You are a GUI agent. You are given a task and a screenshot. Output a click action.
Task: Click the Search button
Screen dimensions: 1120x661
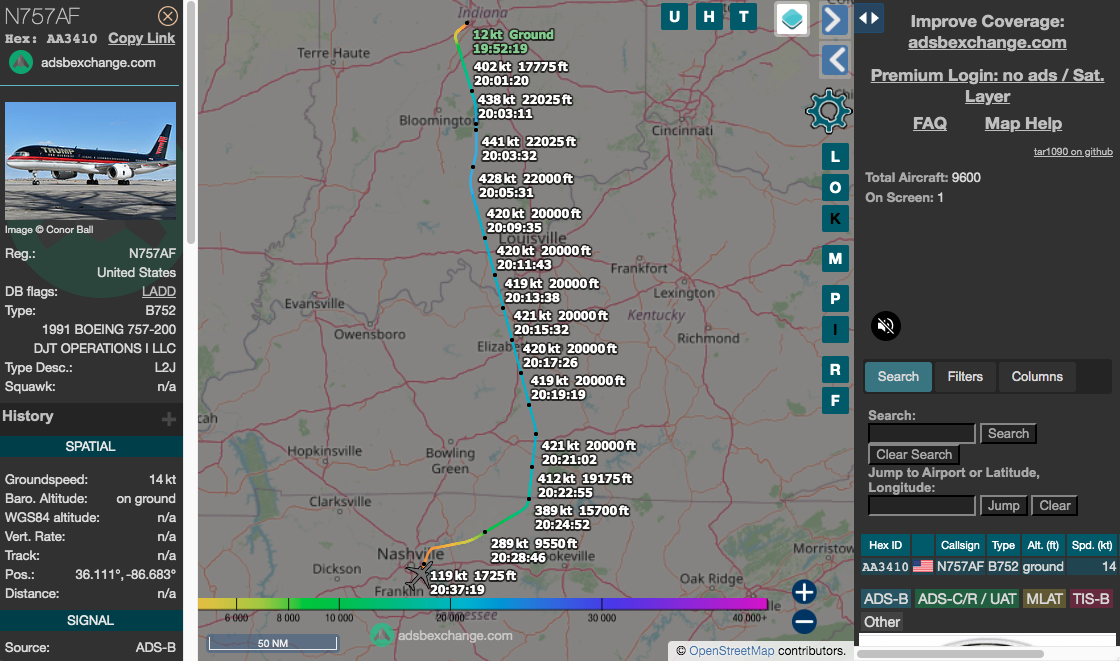click(1008, 434)
